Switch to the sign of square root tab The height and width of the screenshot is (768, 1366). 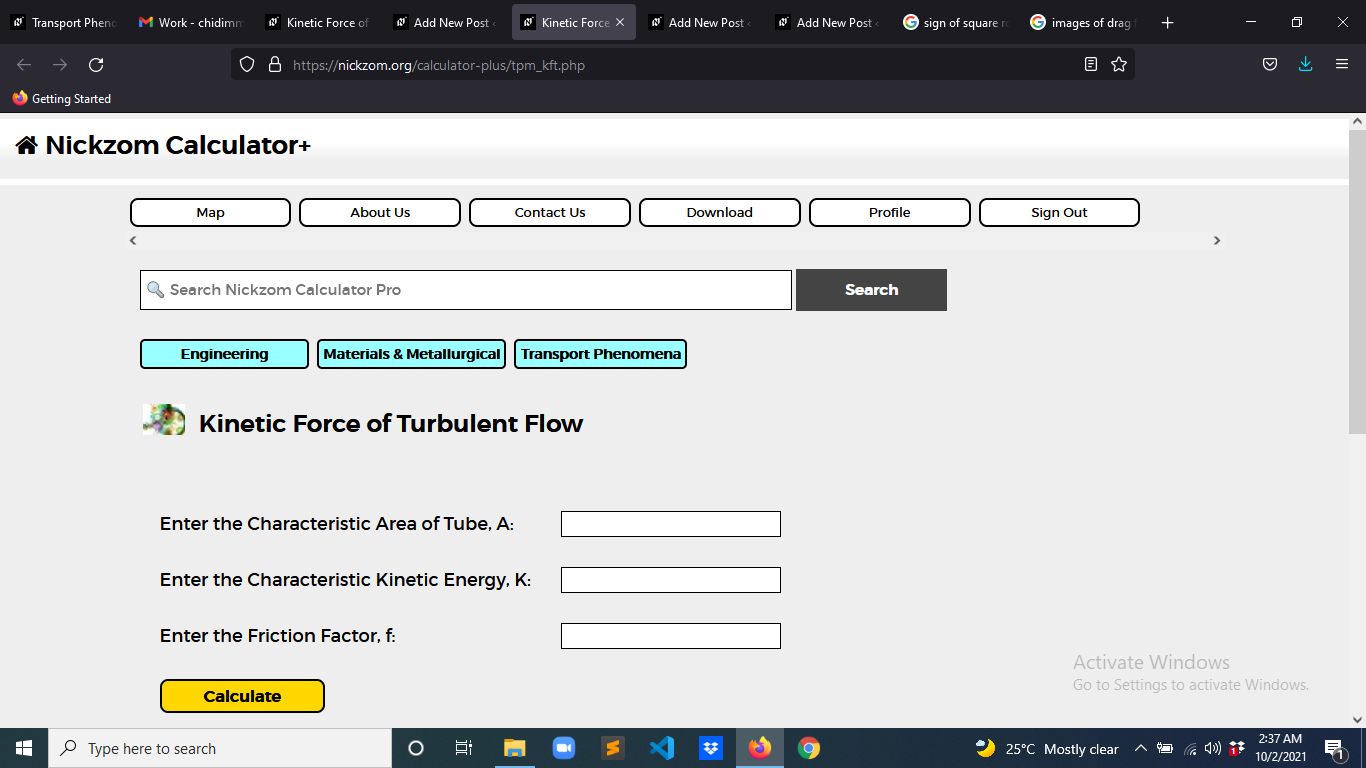click(955, 22)
